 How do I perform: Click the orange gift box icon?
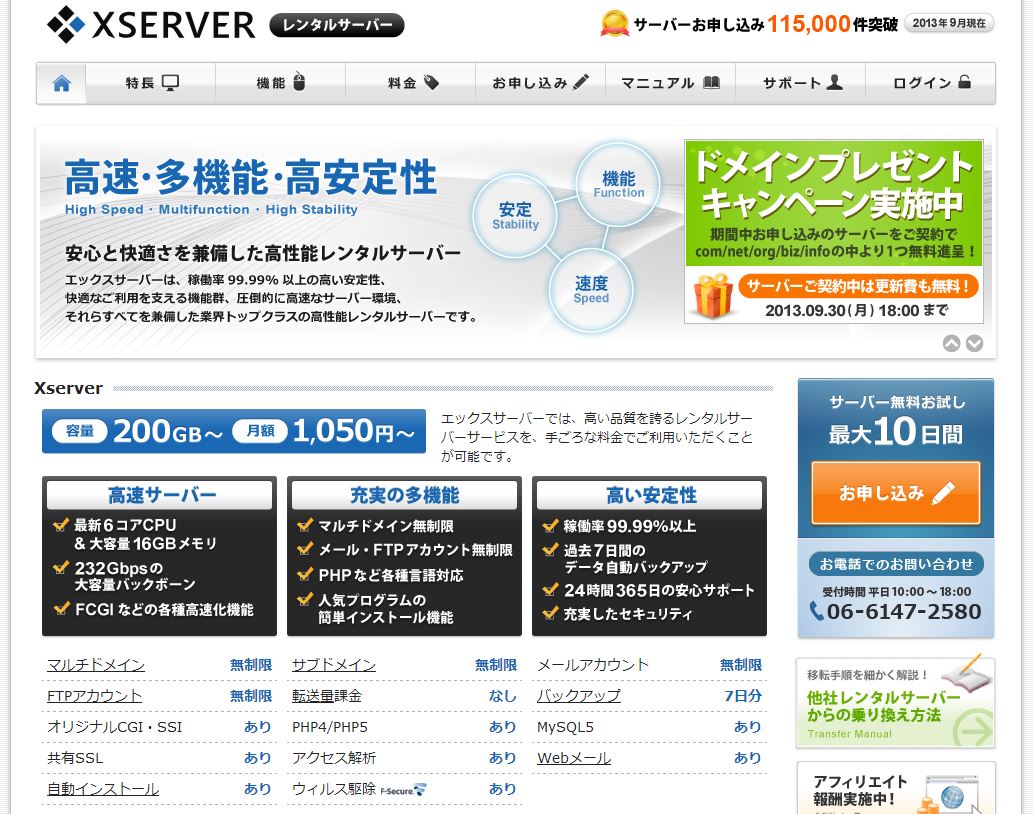pyautogui.click(x=713, y=296)
